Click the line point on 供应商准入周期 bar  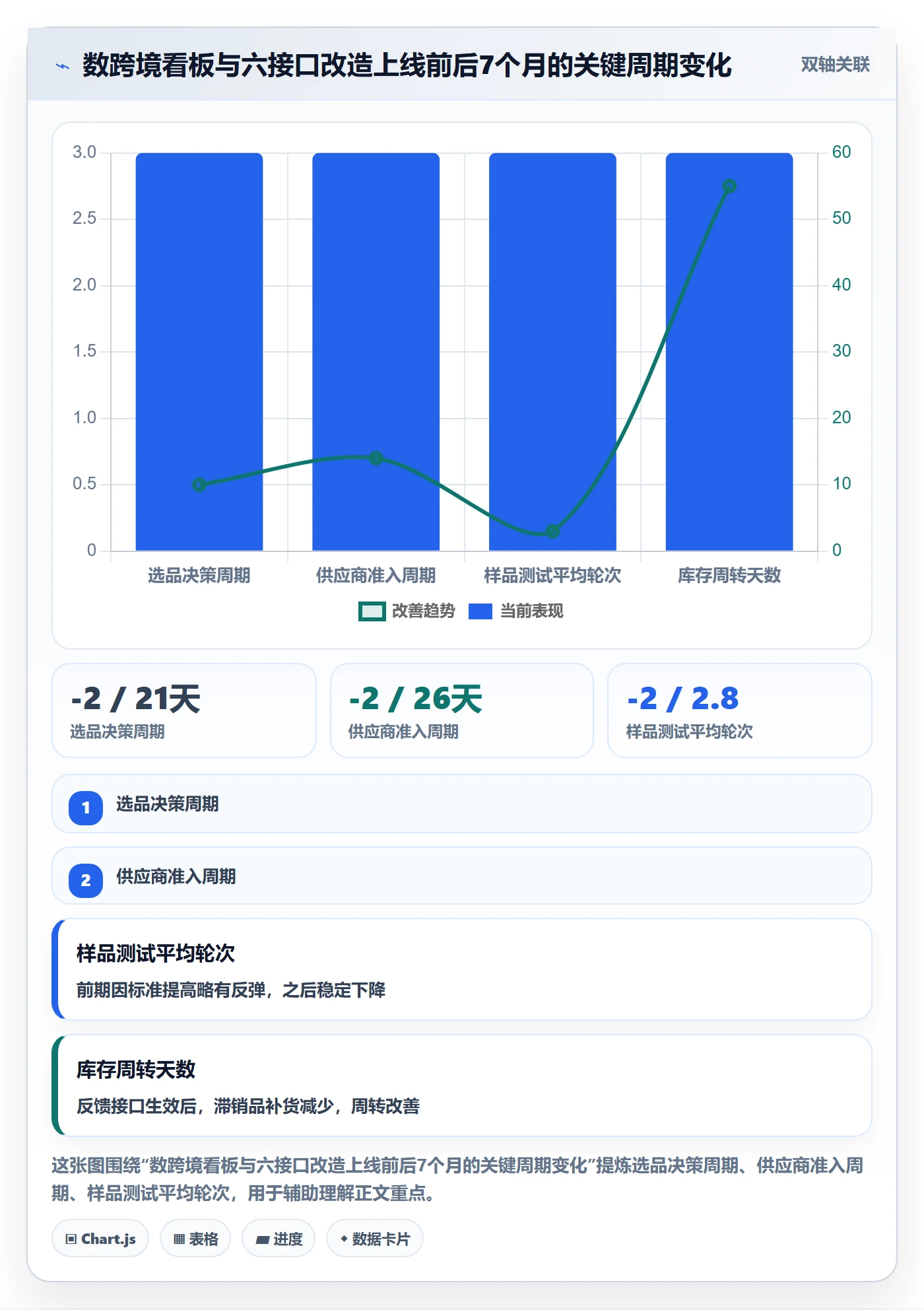[376, 458]
